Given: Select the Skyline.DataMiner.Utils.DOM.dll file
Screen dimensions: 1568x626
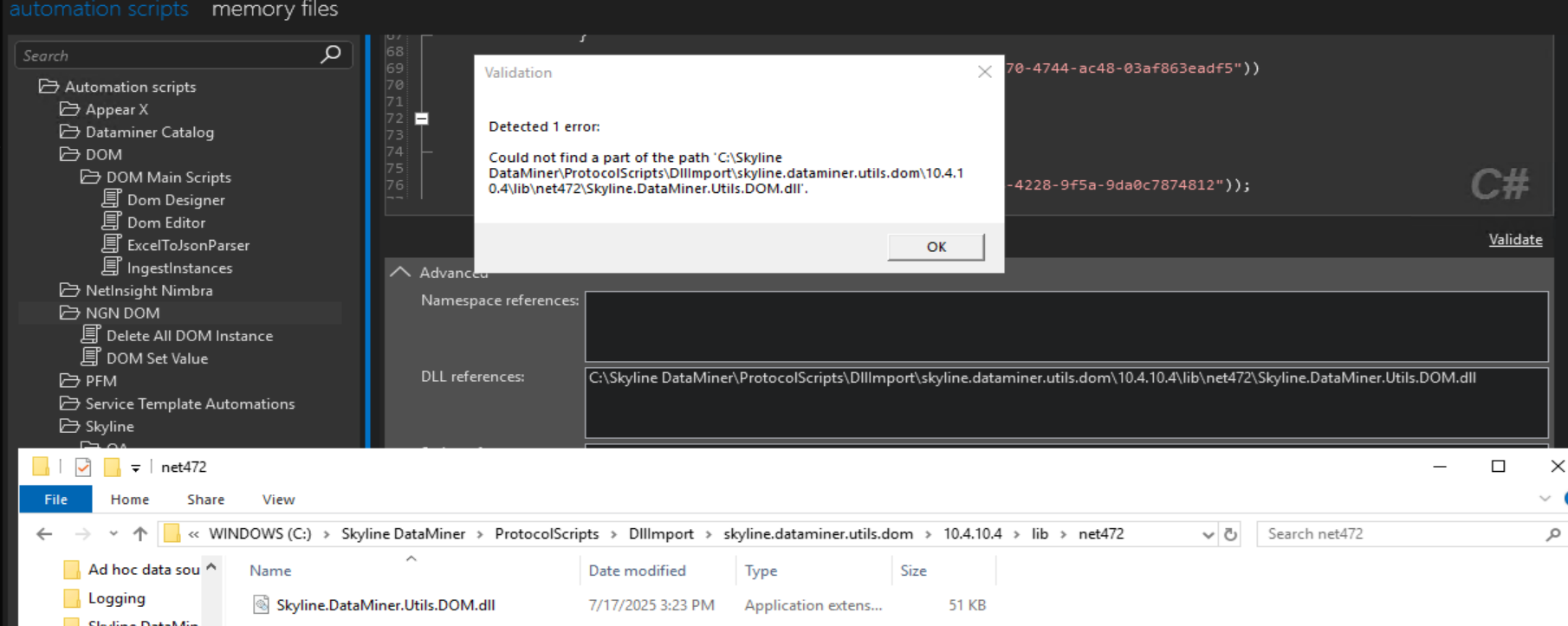Looking at the screenshot, I should click(x=386, y=605).
